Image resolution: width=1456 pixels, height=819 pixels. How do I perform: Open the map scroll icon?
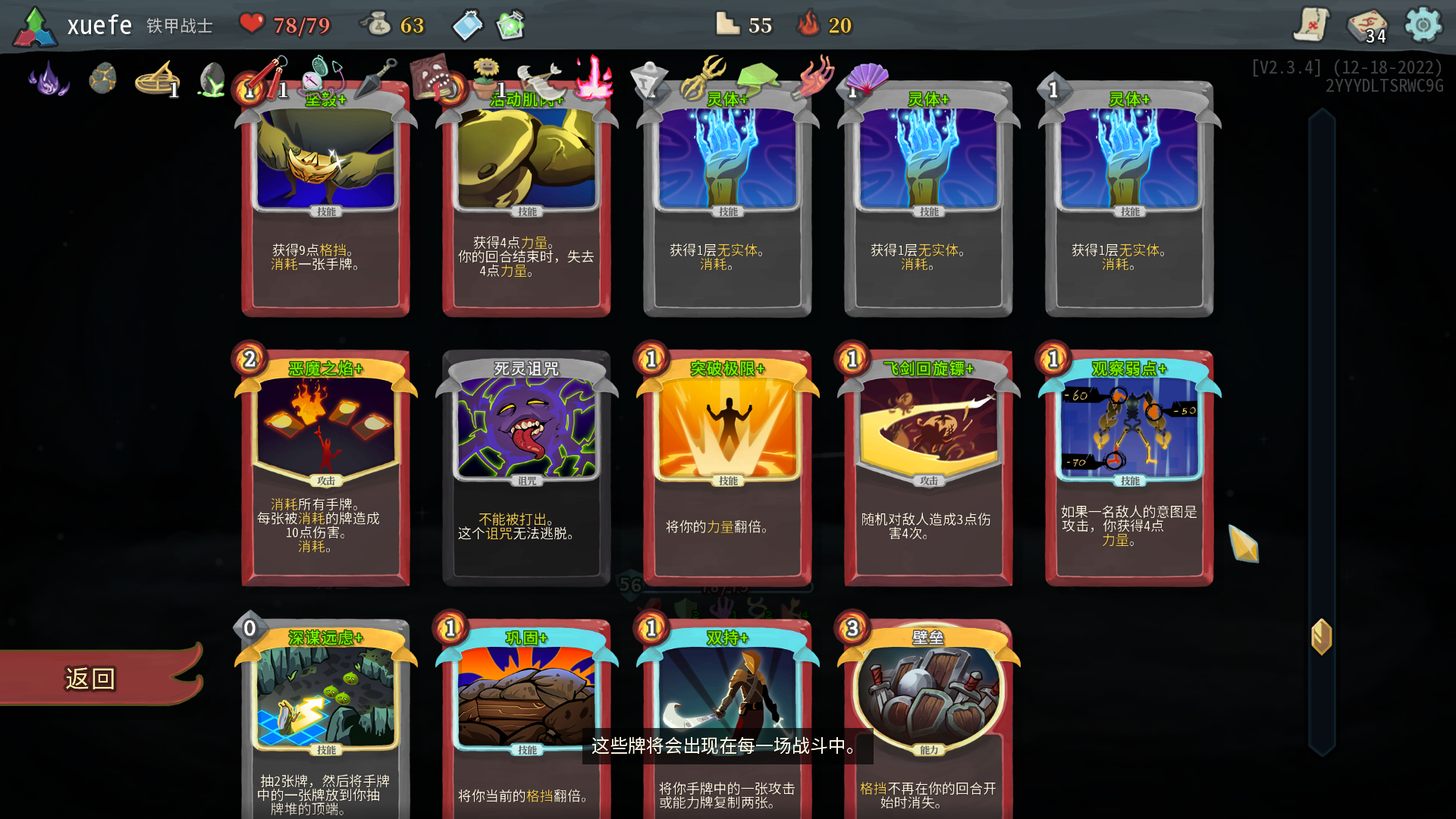(1311, 24)
